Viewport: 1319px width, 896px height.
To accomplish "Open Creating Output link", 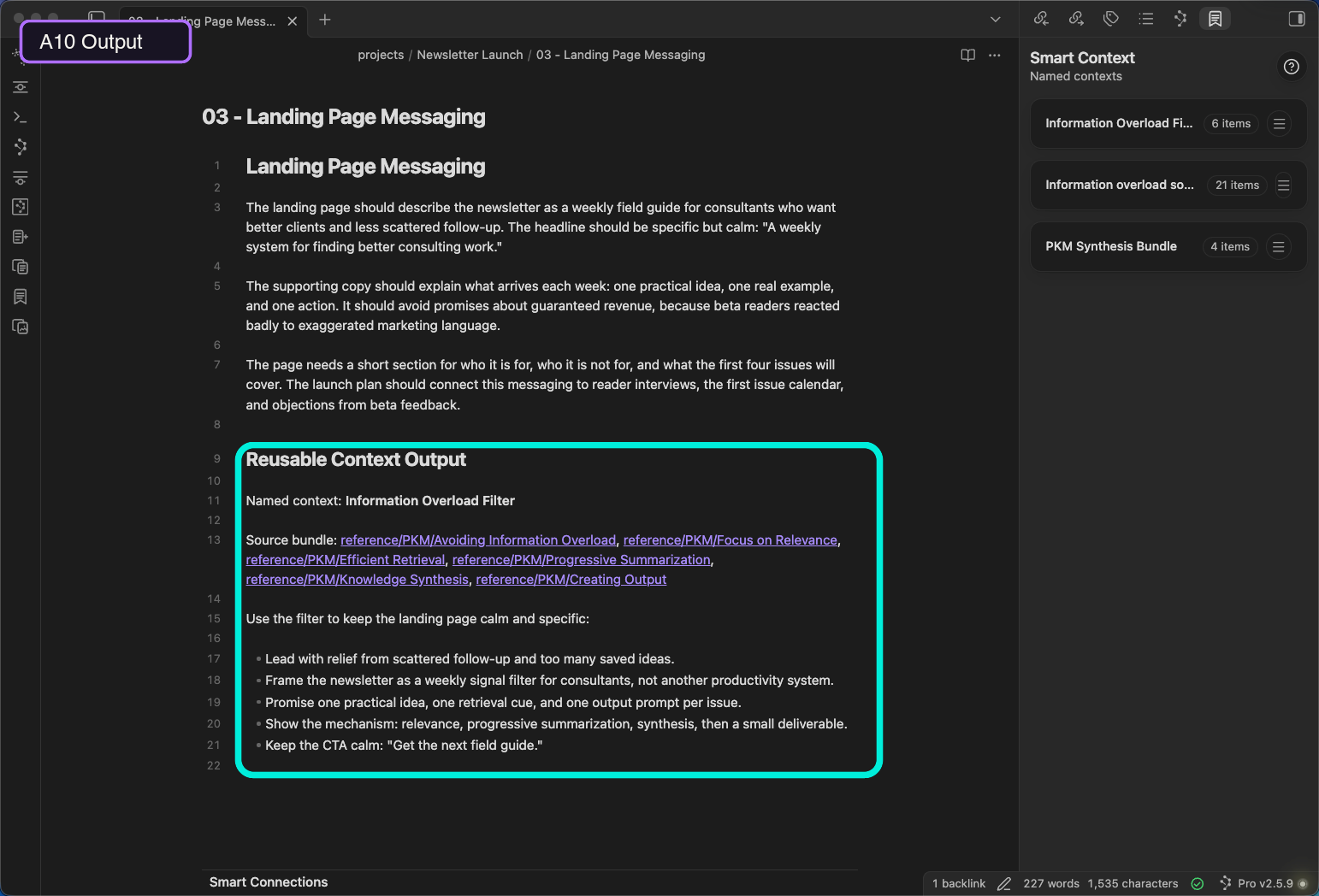I will pos(571,580).
